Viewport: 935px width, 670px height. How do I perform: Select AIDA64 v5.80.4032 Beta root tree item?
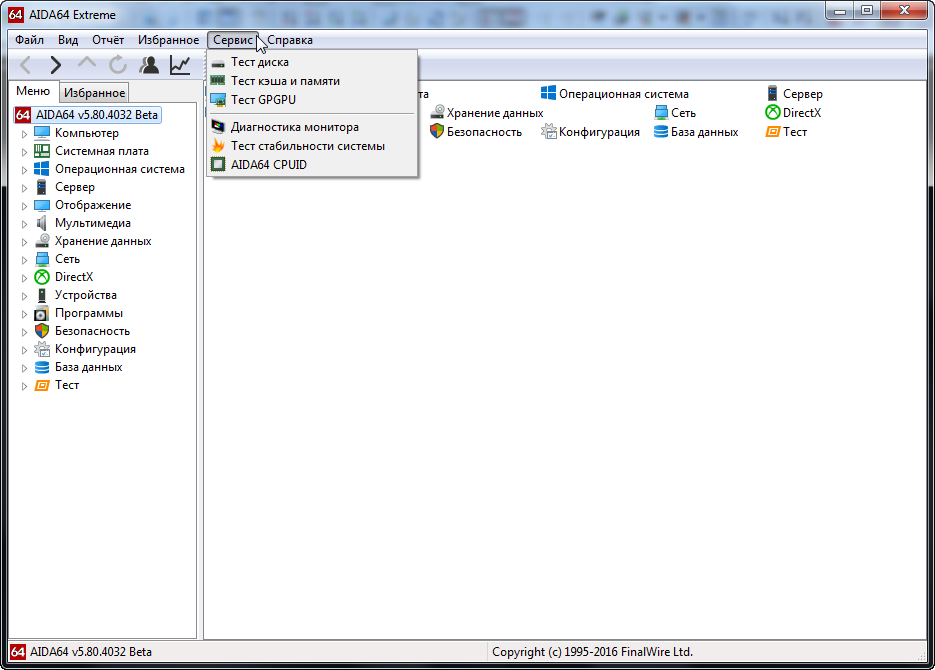pos(87,114)
